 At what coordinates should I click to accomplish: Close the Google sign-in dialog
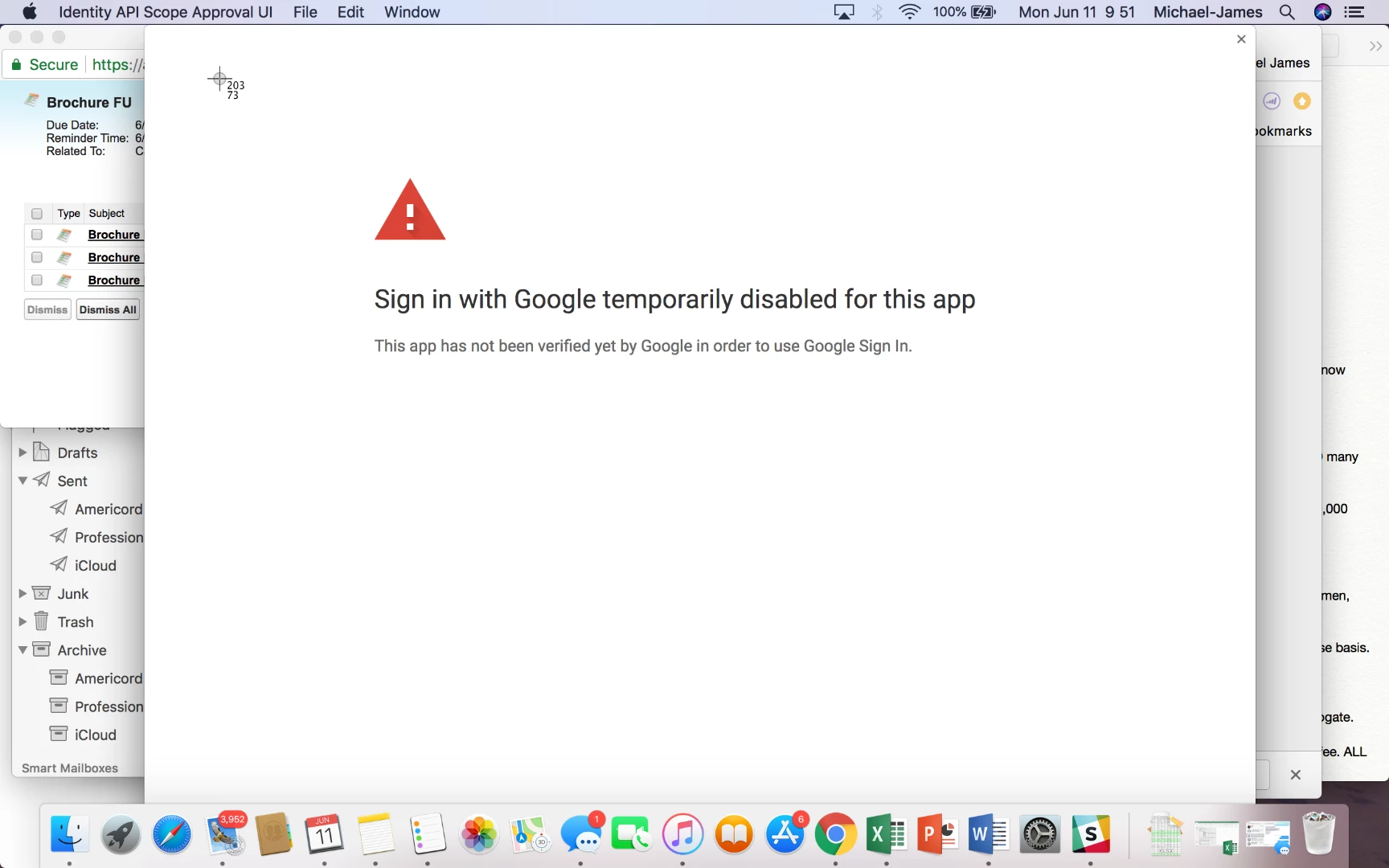pyautogui.click(x=1241, y=39)
